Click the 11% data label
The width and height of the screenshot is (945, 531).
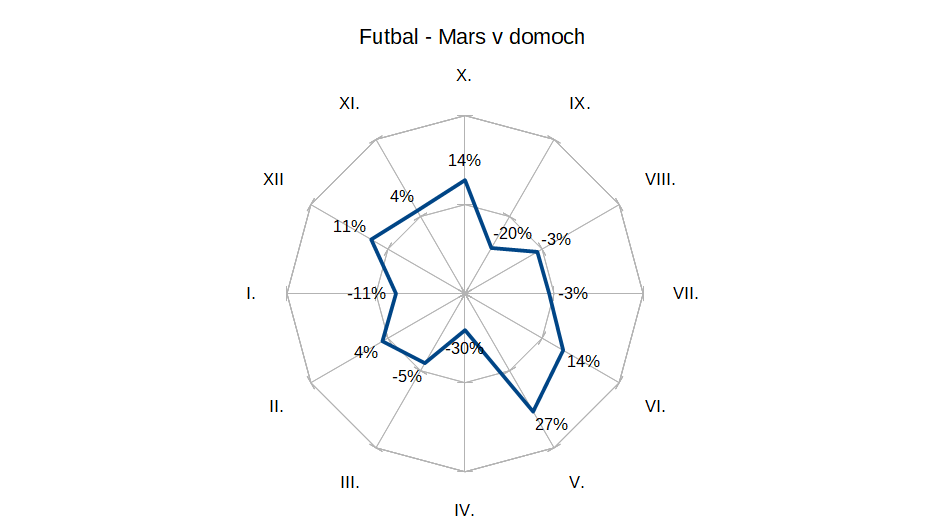350,226
